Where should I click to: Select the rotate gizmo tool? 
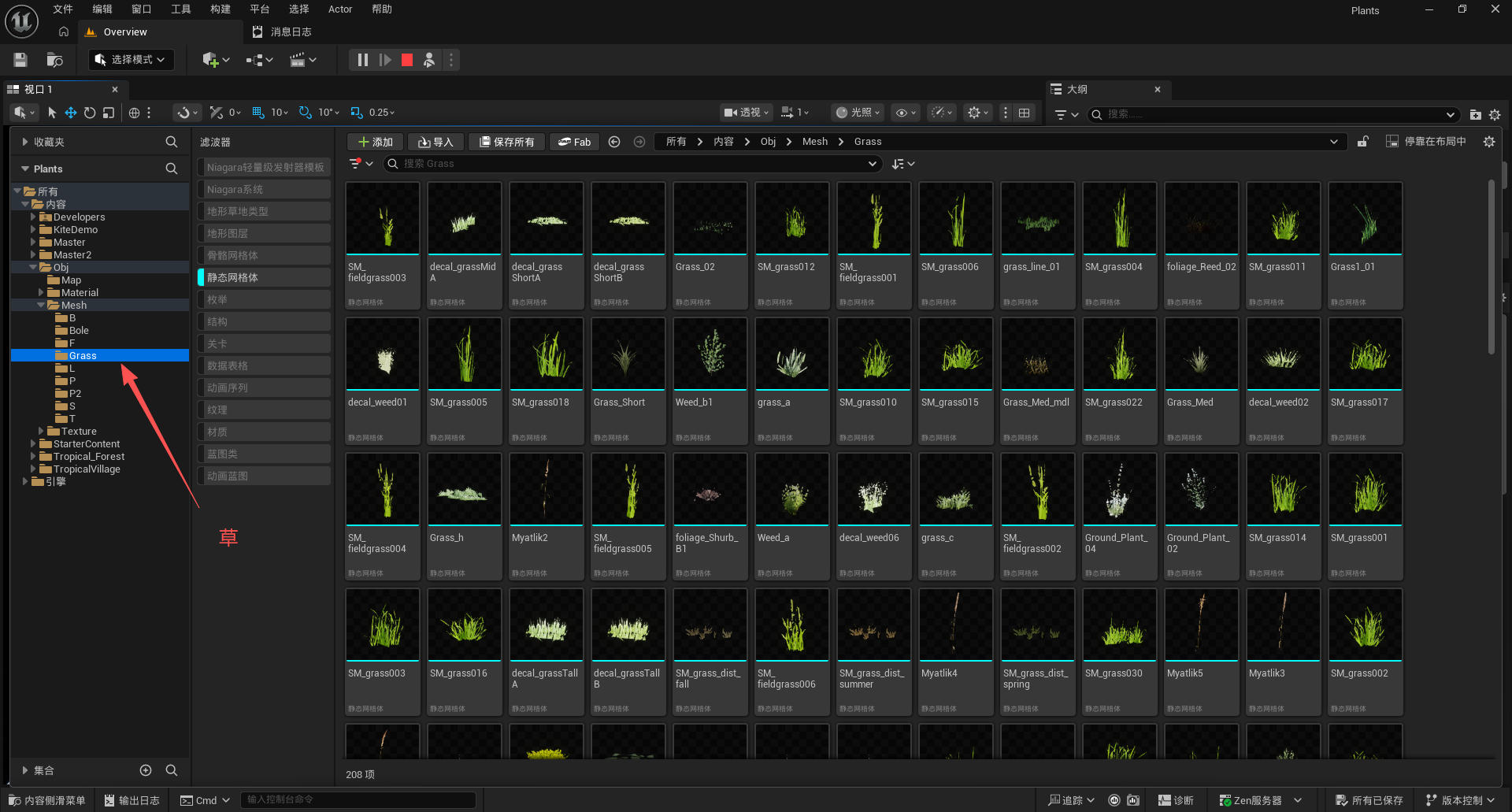pyautogui.click(x=90, y=113)
